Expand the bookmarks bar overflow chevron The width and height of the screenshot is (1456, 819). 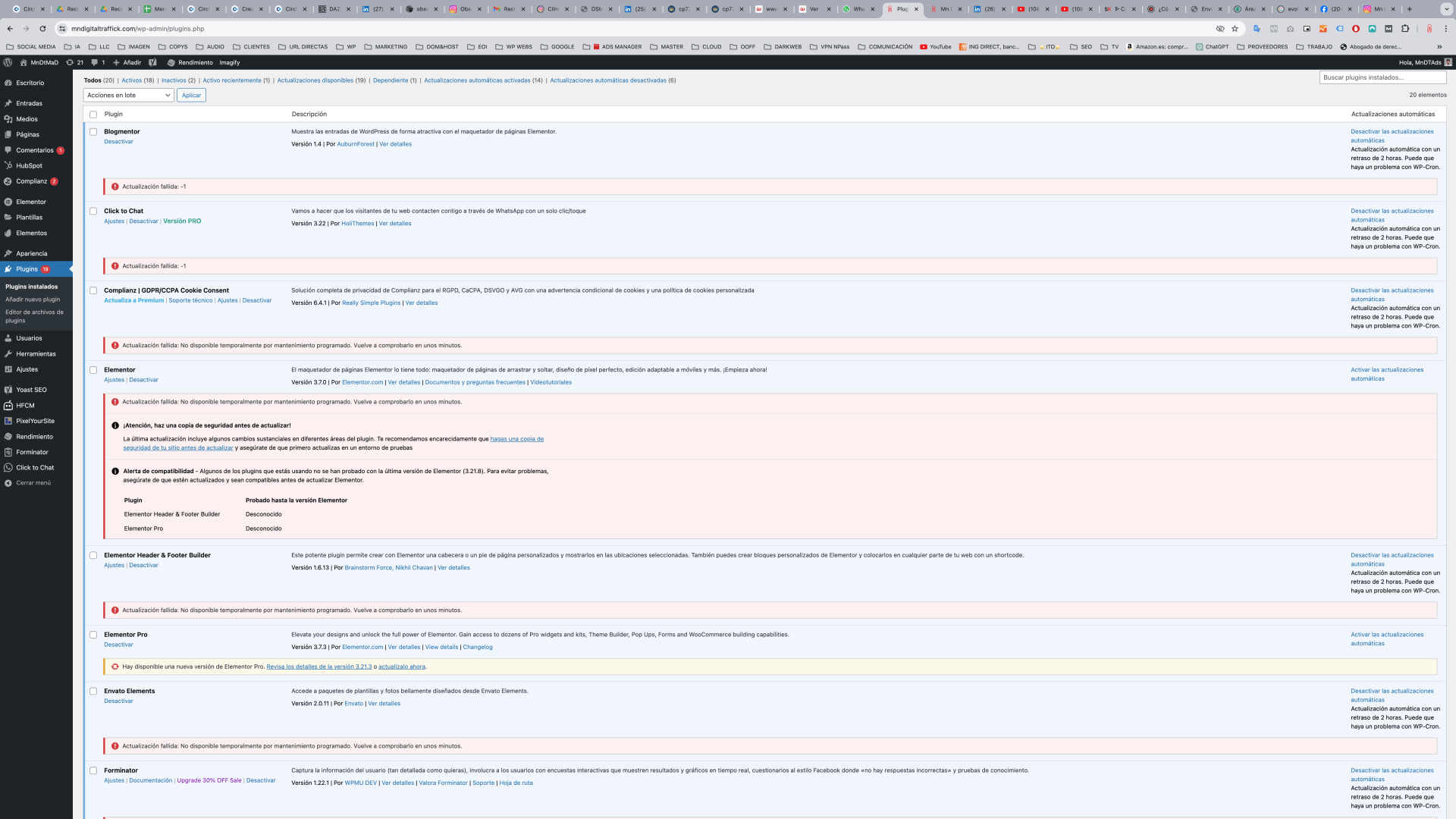click(1439, 47)
